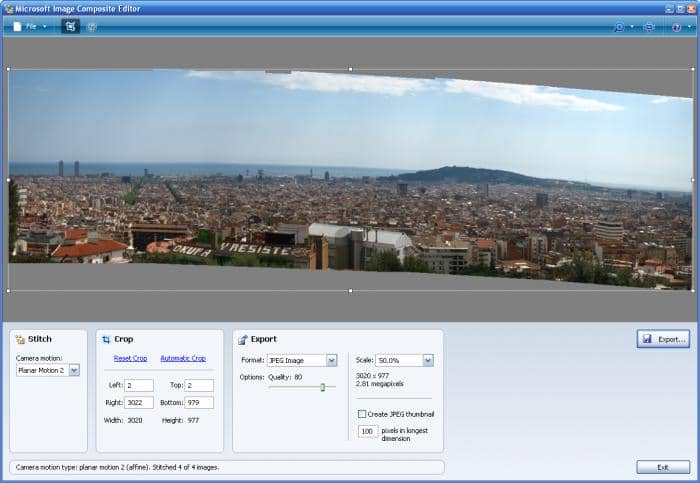Expand the help dropdown arrow
Image resolution: width=700 pixels, height=483 pixels.
pos(689,27)
